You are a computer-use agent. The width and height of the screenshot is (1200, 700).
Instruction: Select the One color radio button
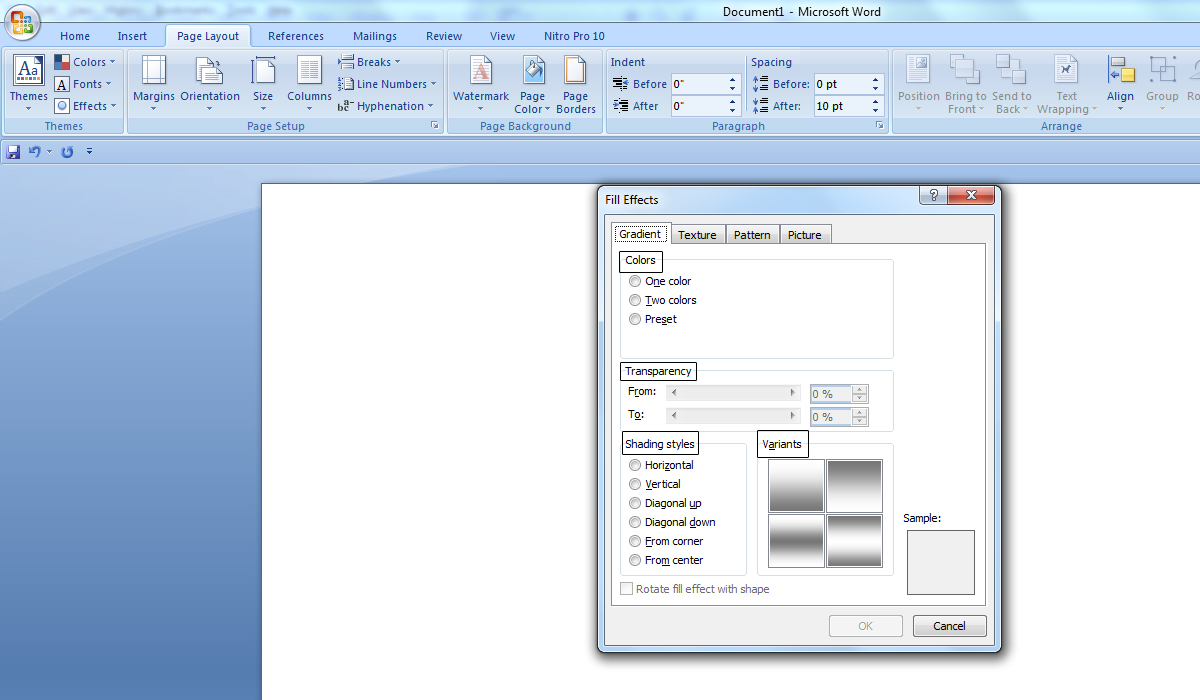tap(635, 282)
